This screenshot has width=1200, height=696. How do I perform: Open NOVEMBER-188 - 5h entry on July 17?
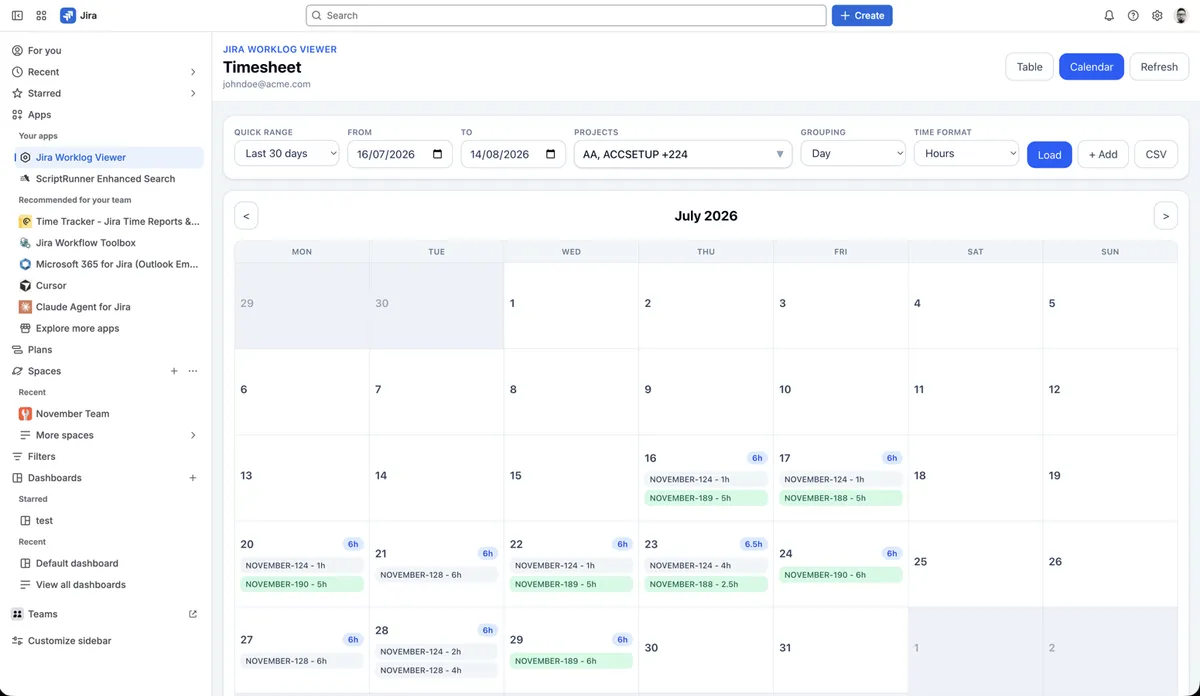pyautogui.click(x=840, y=498)
